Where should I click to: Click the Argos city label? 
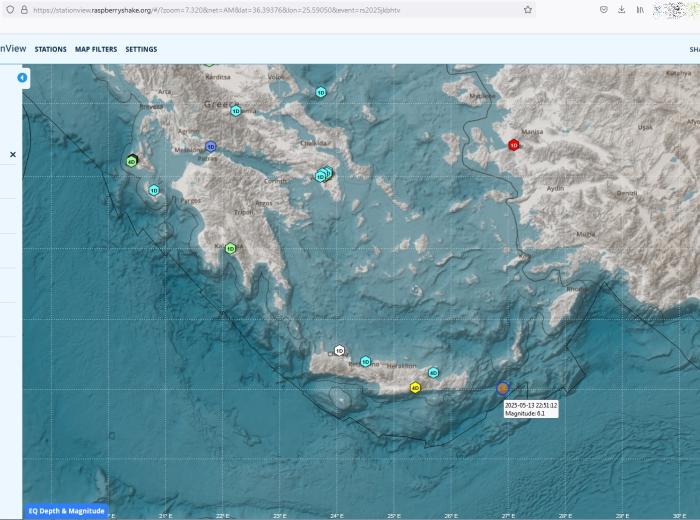[x=263, y=203]
